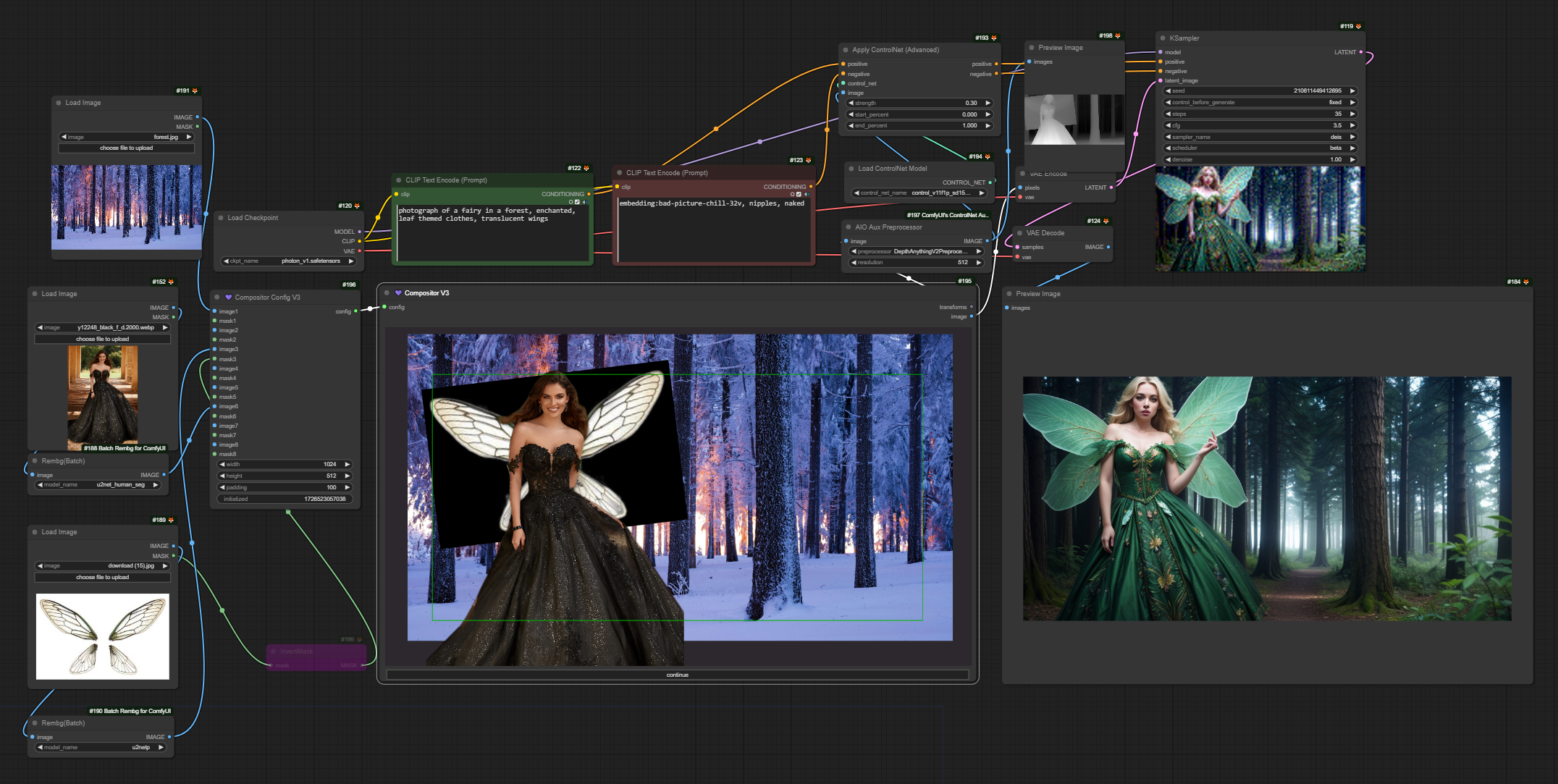Click choose file to upload under forest.jpg

coord(127,148)
